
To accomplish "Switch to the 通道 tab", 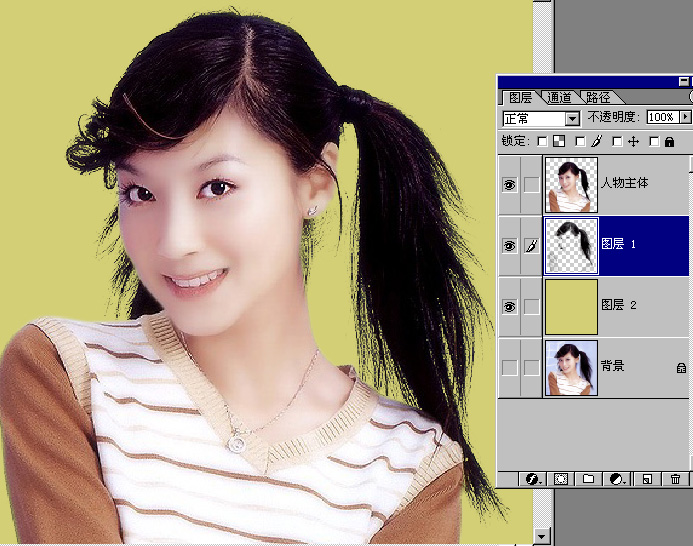I will 559,97.
